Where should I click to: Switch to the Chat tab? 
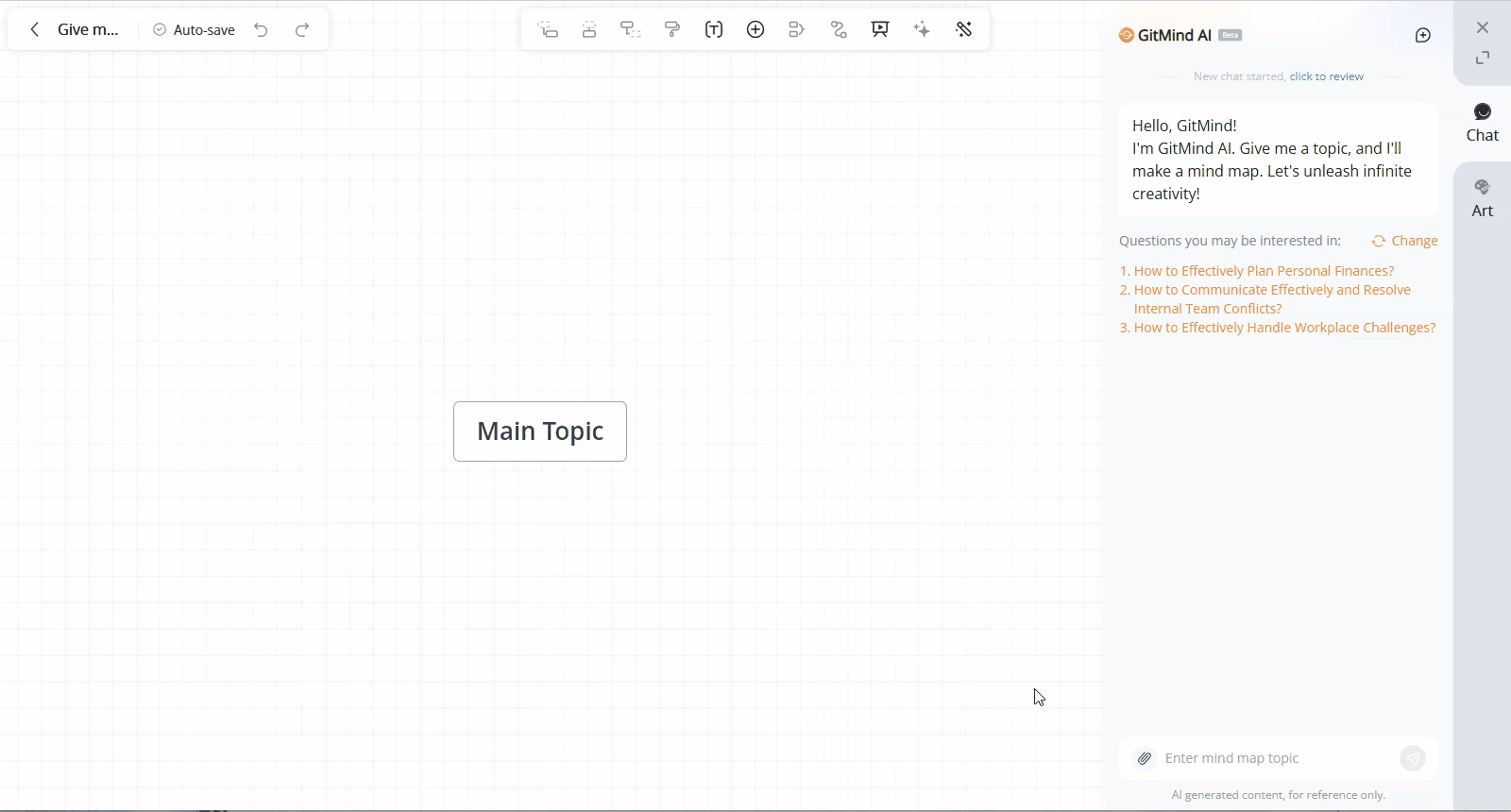tap(1483, 123)
